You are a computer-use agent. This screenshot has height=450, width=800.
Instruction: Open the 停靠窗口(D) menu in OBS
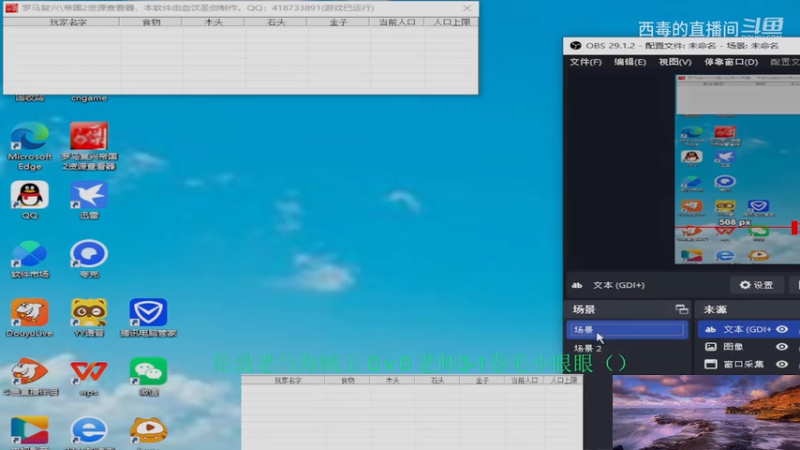731,62
